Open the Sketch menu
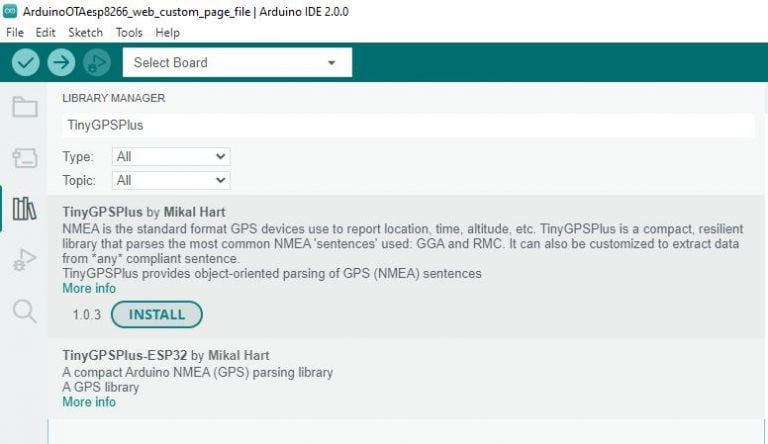Viewport: 768px width, 444px height. (85, 32)
